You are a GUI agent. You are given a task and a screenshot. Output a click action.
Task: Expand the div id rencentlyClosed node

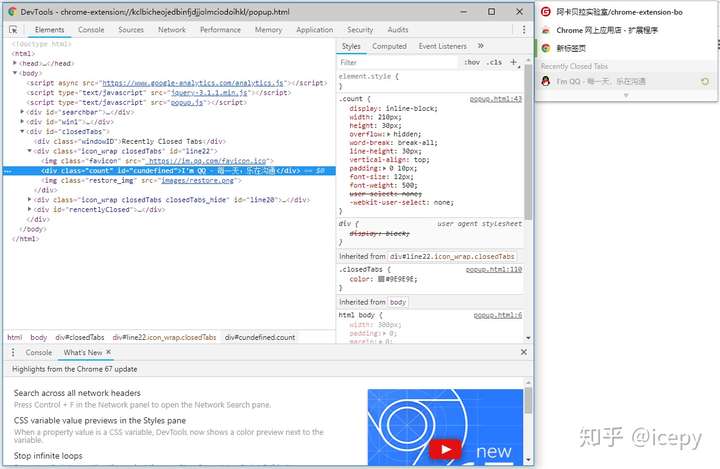coord(30,209)
